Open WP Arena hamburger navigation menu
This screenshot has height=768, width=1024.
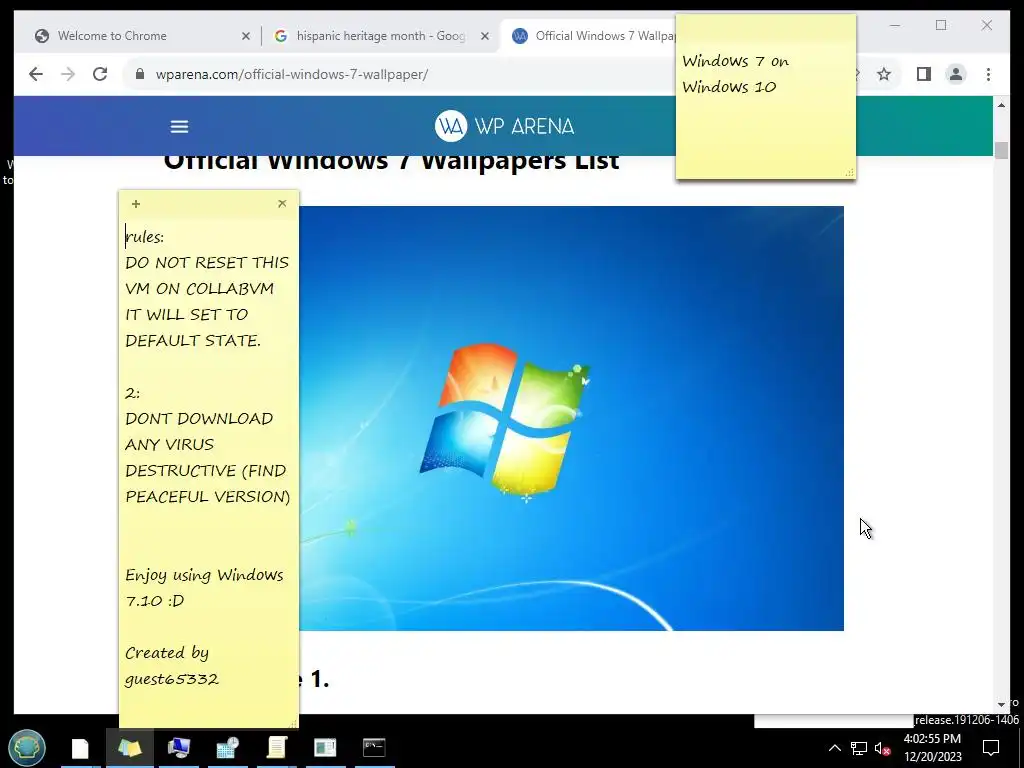[x=179, y=127]
